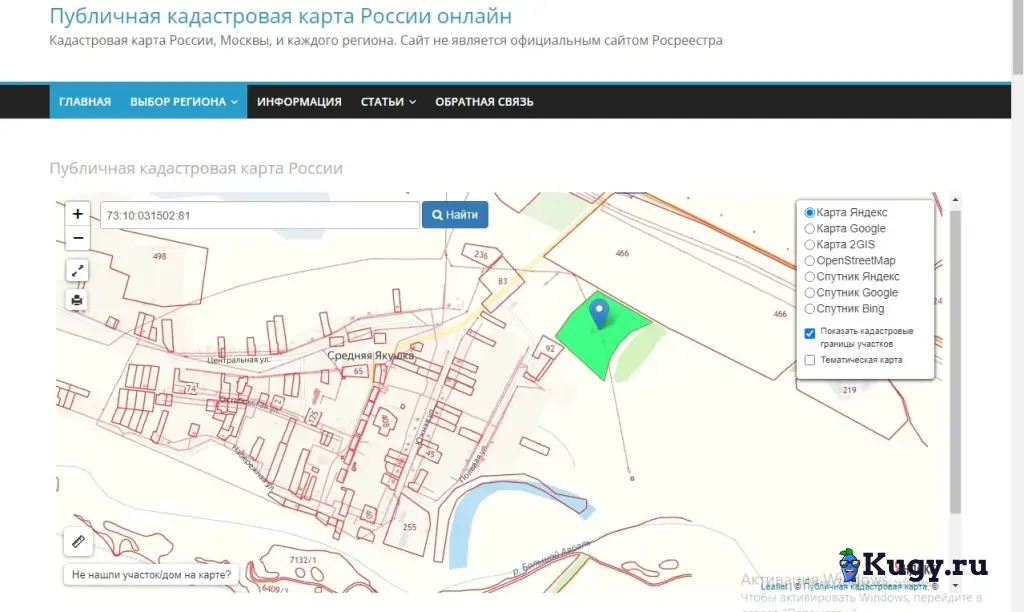Open the ИНФОРМАЦИЯ menu item
Image resolution: width=1024 pixels, height=612 pixels.
click(x=299, y=102)
